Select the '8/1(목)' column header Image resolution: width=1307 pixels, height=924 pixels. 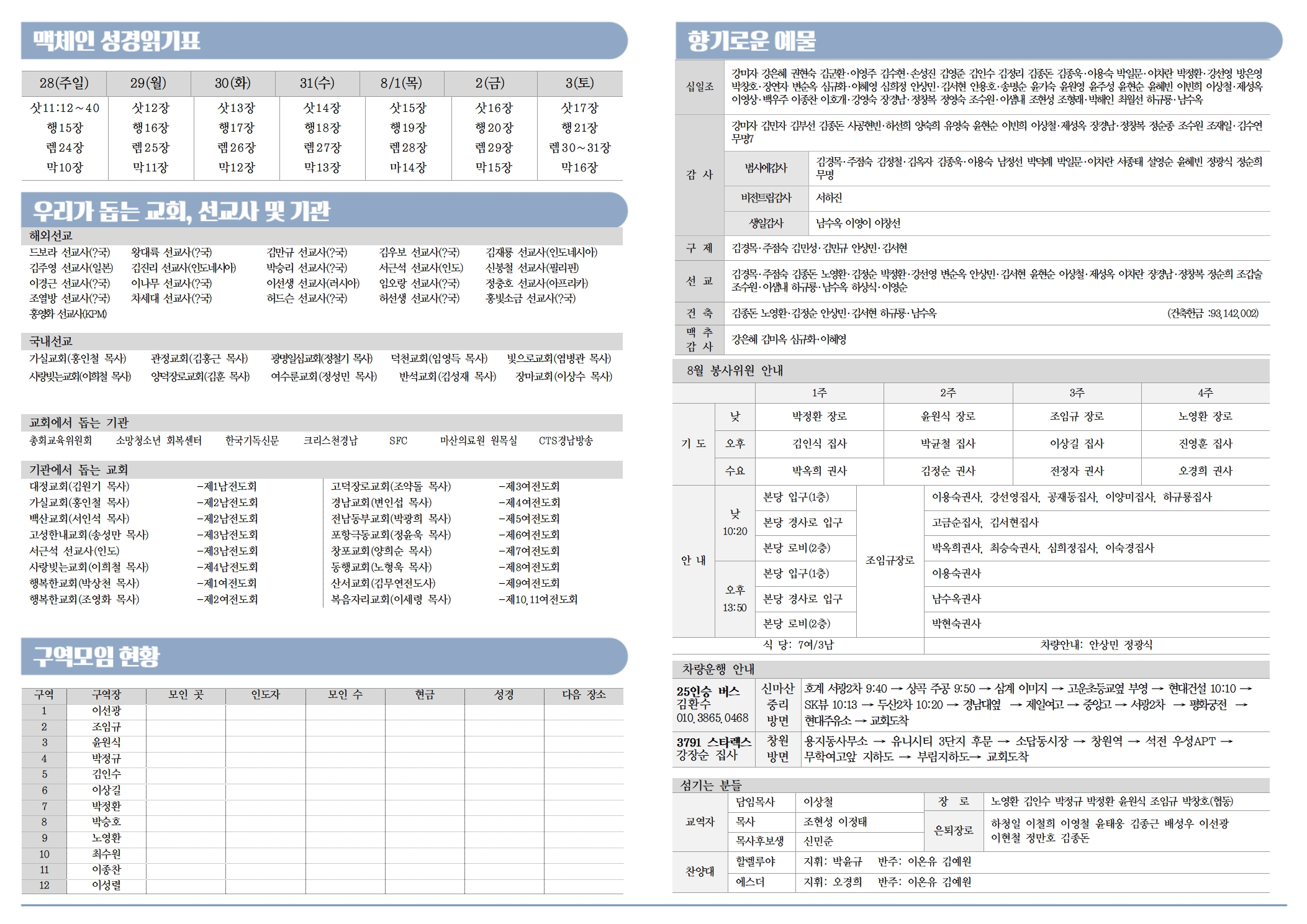[401, 83]
